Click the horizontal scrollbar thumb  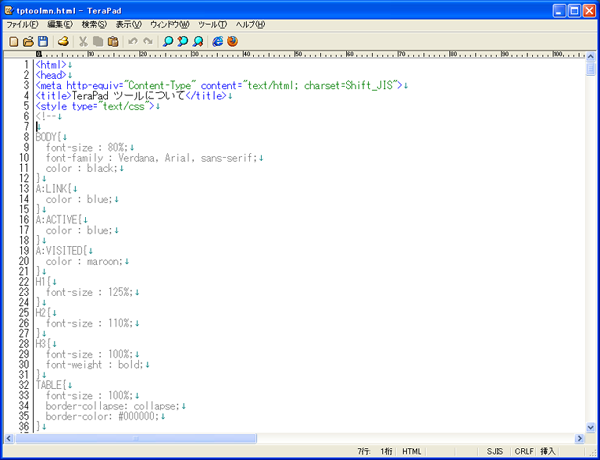point(136,438)
